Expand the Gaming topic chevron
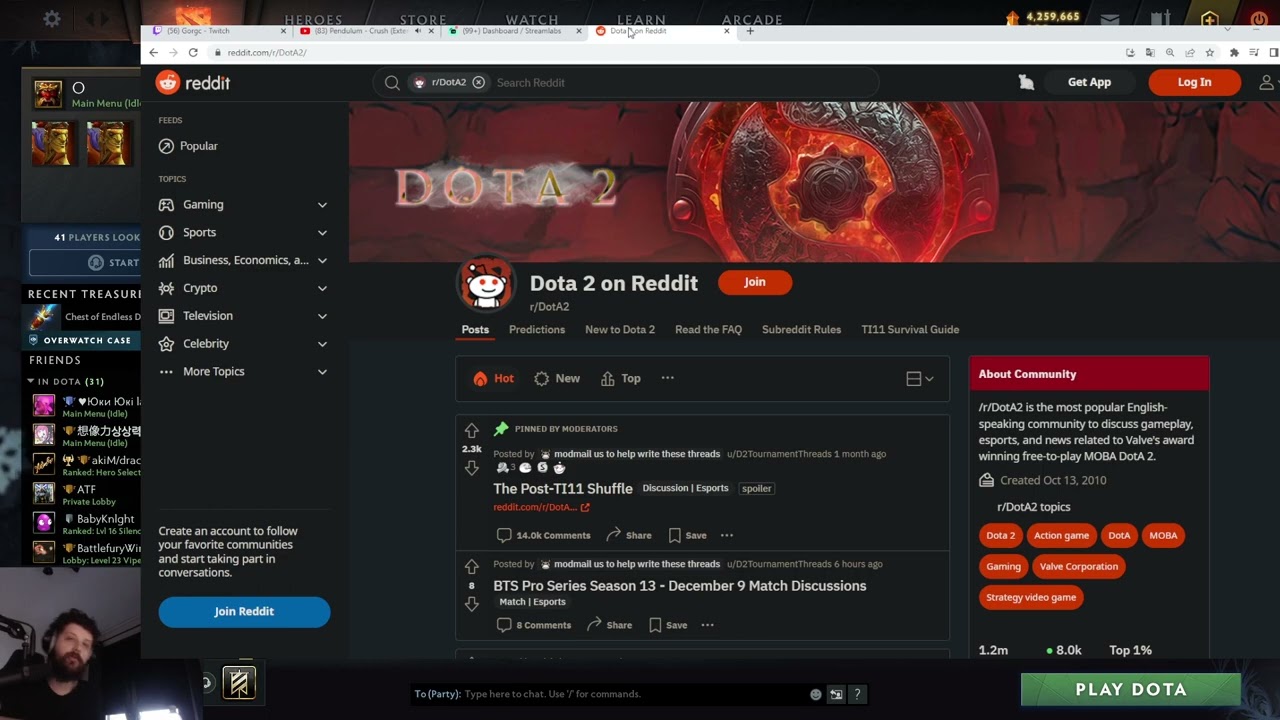This screenshot has width=1280, height=720. click(x=322, y=205)
